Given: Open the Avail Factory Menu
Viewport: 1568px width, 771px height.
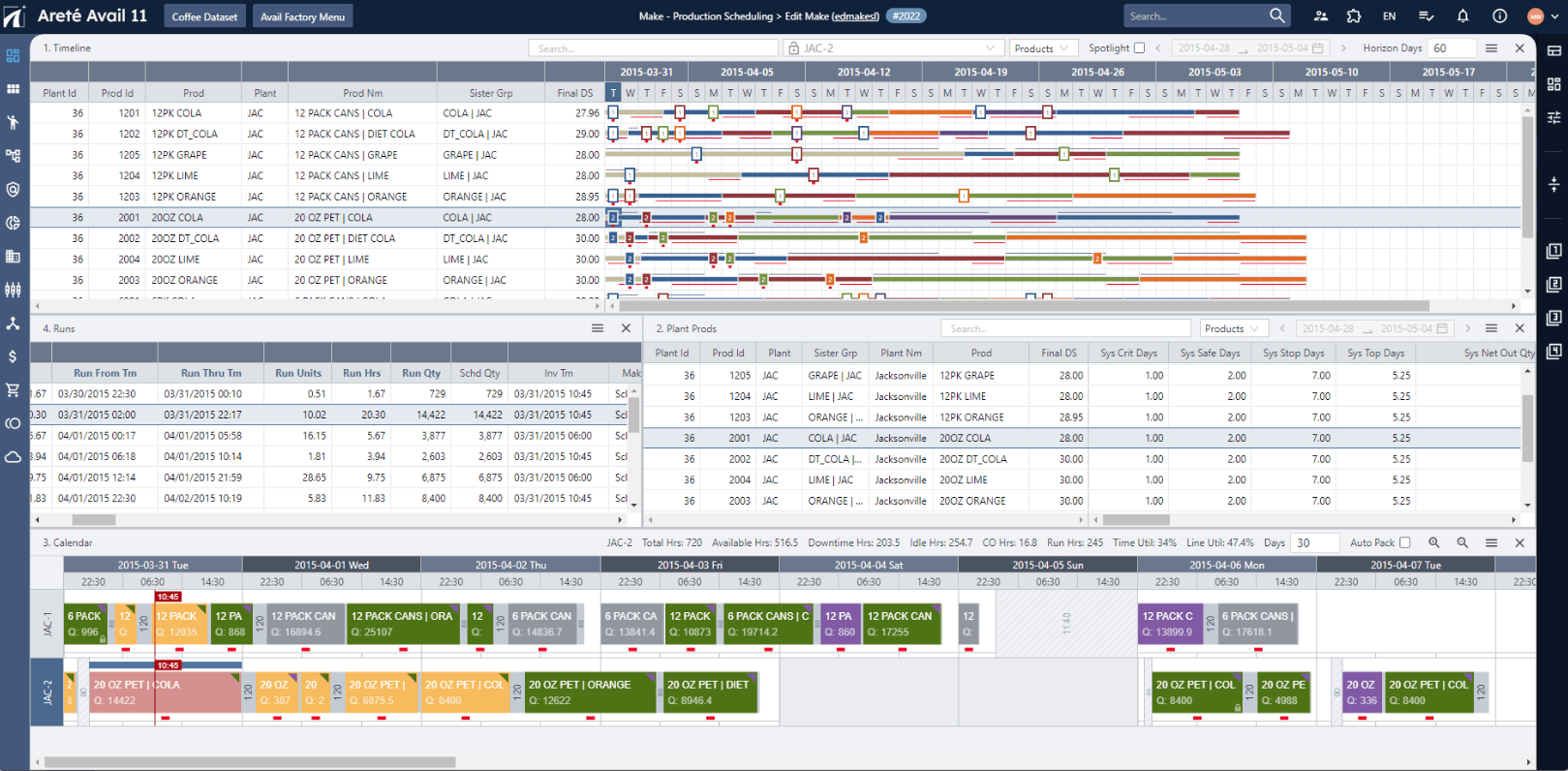Looking at the screenshot, I should 302,16.
